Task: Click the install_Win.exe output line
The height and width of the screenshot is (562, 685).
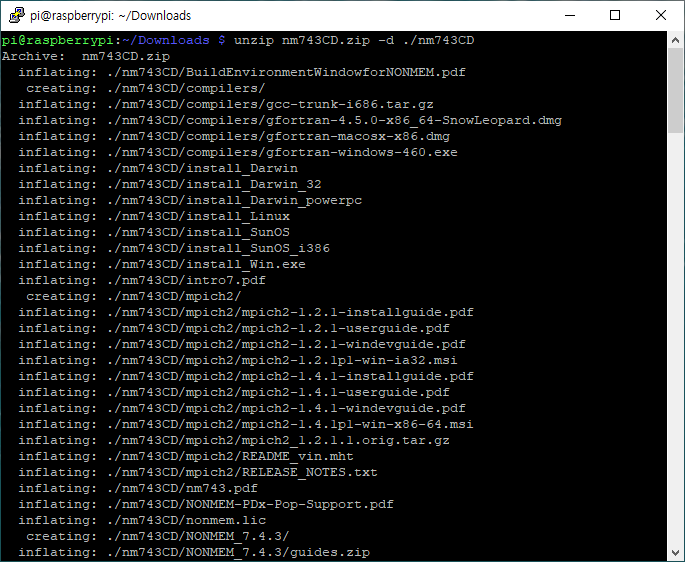Action: (x=162, y=264)
